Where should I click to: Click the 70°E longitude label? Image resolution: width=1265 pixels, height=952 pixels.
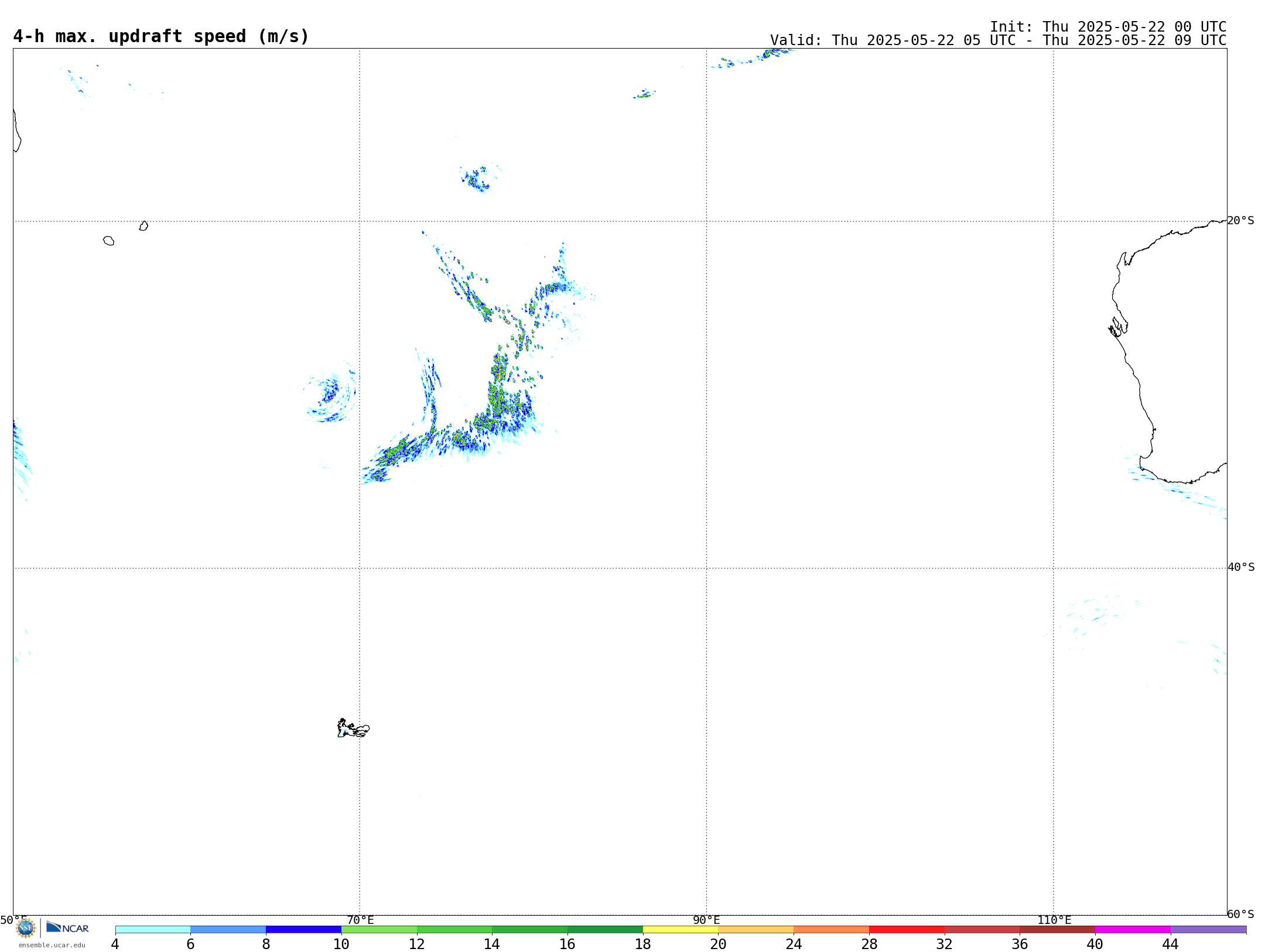coord(360,920)
